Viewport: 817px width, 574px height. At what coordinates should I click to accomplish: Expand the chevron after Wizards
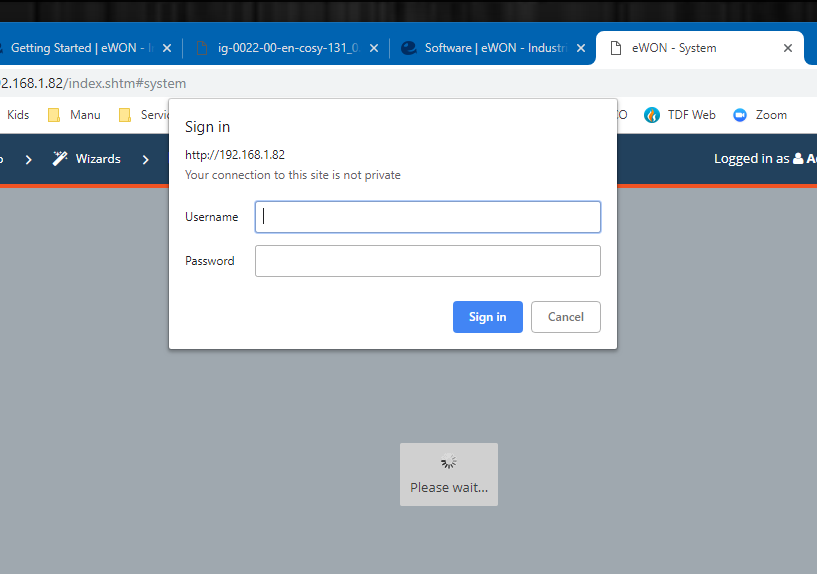point(147,159)
